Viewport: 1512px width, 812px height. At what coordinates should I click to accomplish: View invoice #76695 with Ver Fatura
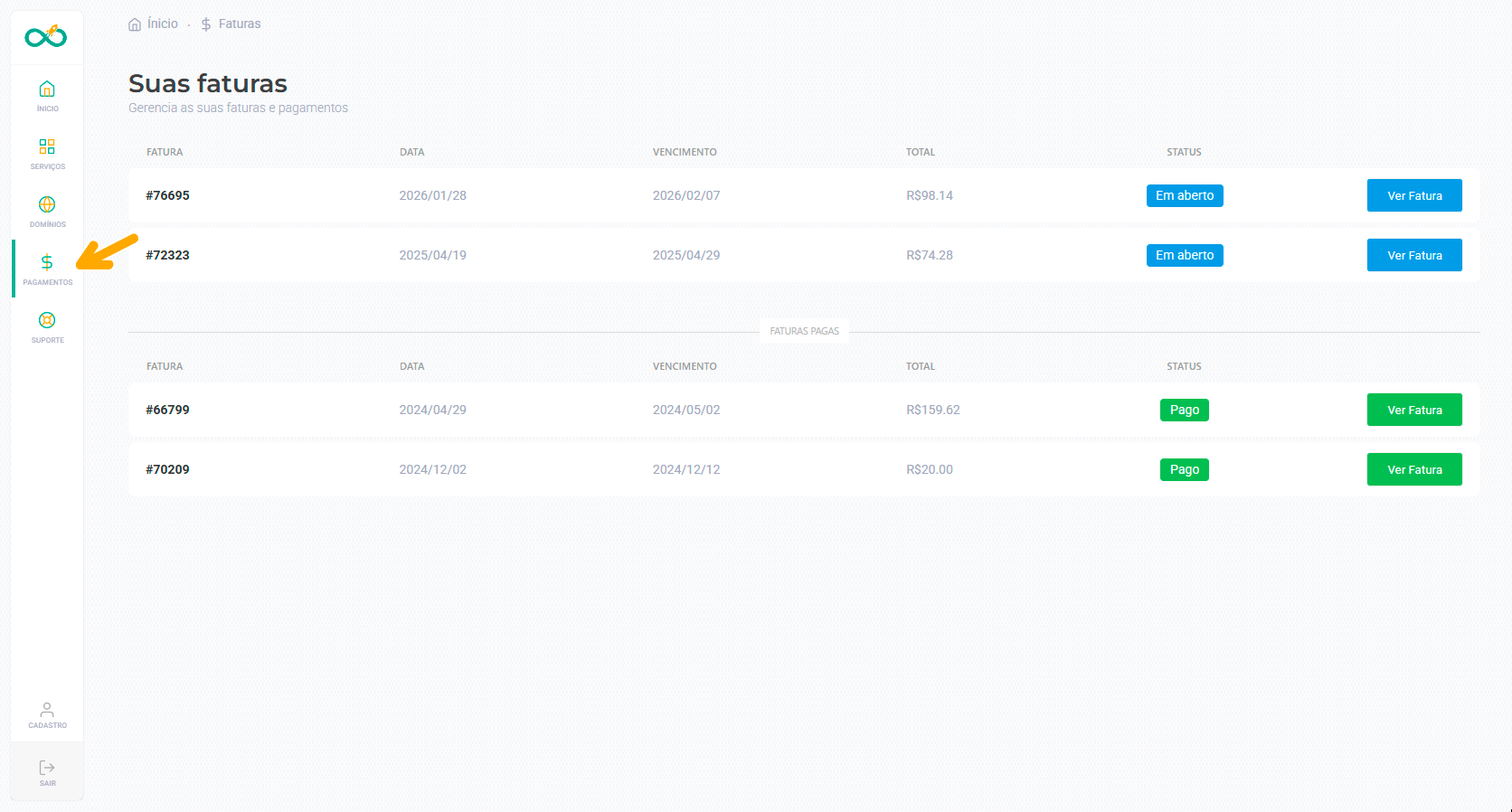(x=1413, y=195)
